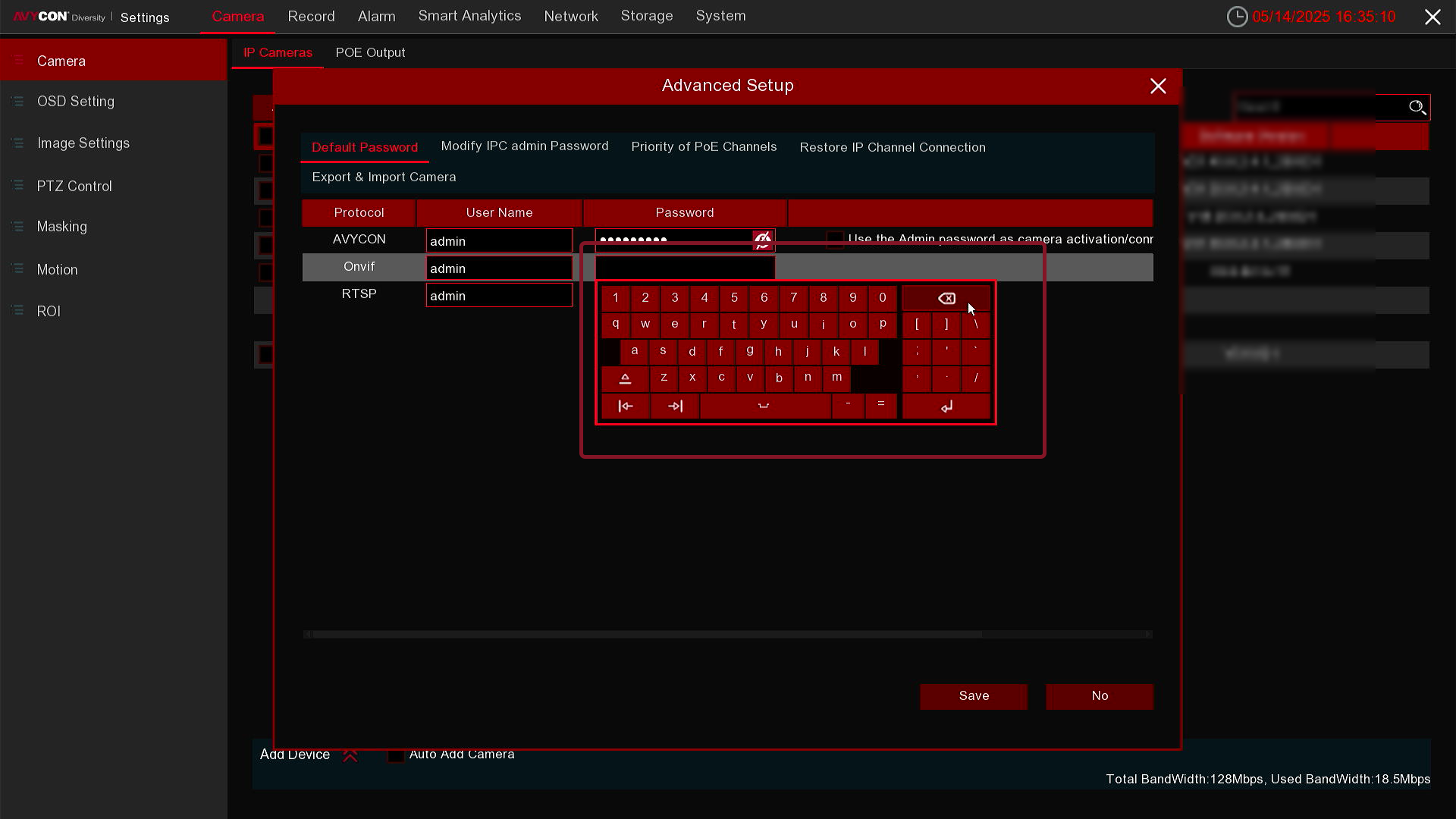Open OSD Setting in sidebar
Viewport: 1456px width, 819px height.
[x=76, y=102]
